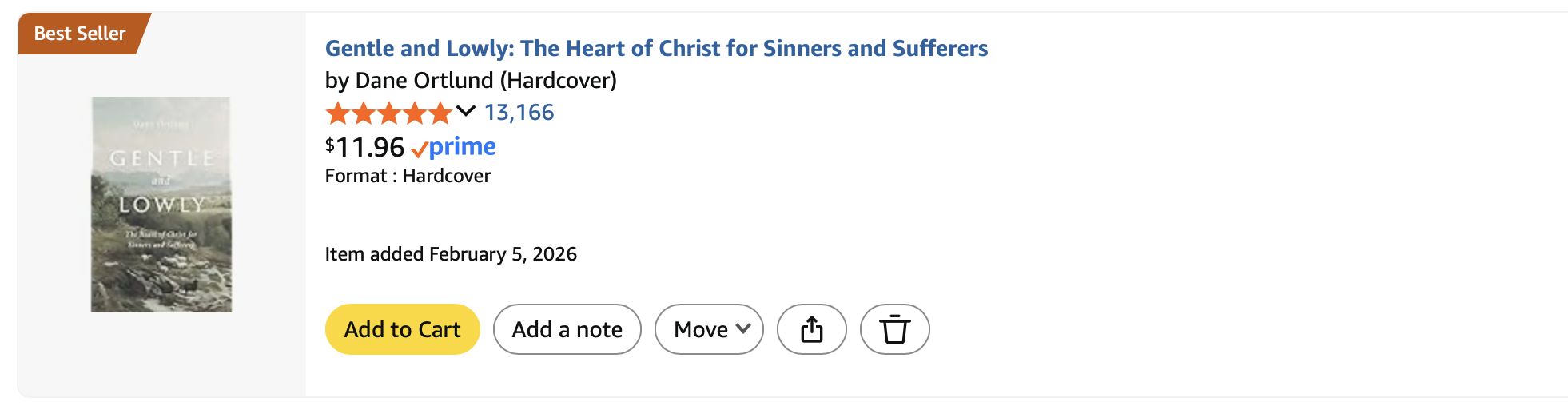
Task: Delete item using the trash icon
Action: tap(894, 329)
